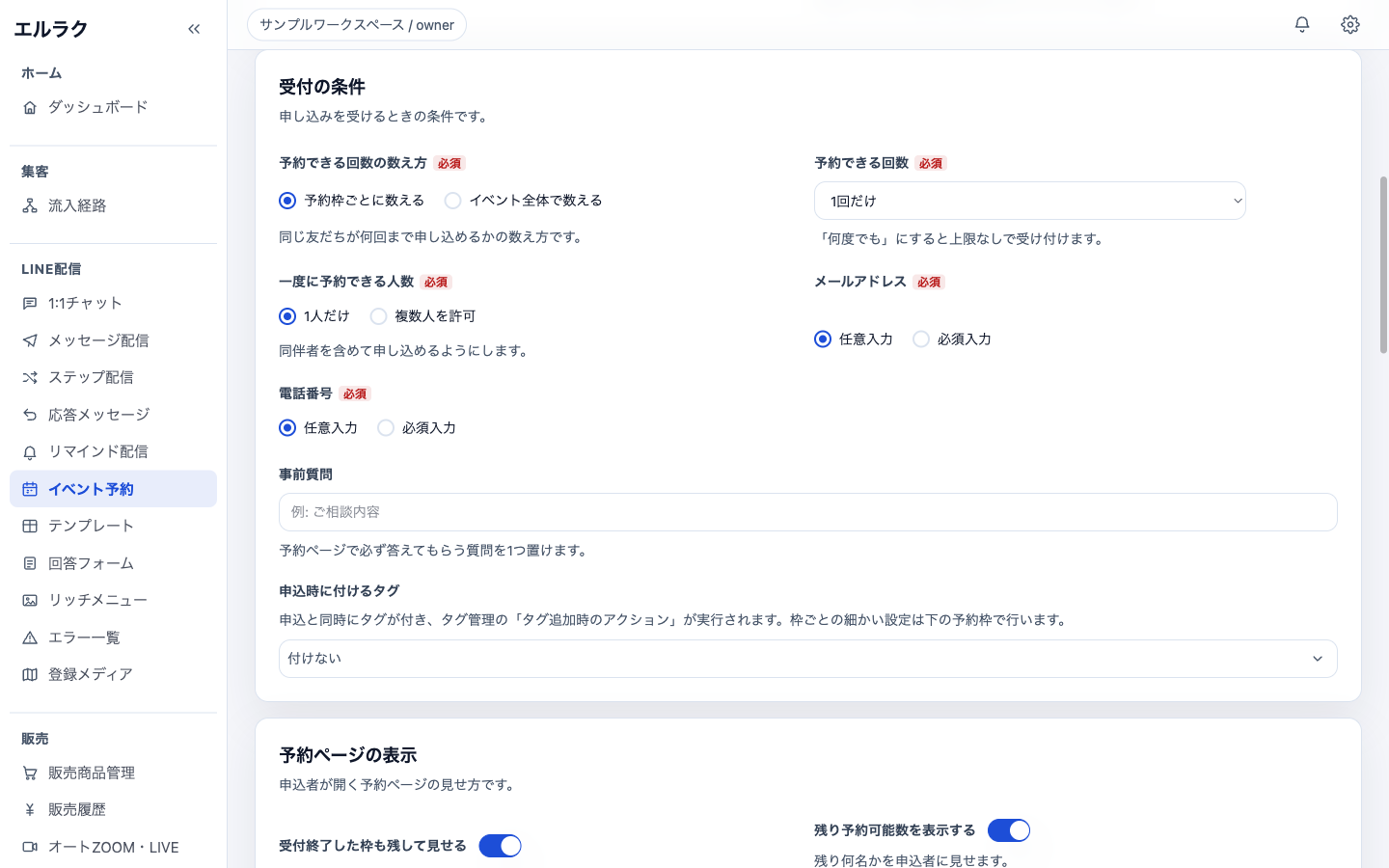Open notifications via the bell icon
The width and height of the screenshot is (1389, 868).
1302,25
